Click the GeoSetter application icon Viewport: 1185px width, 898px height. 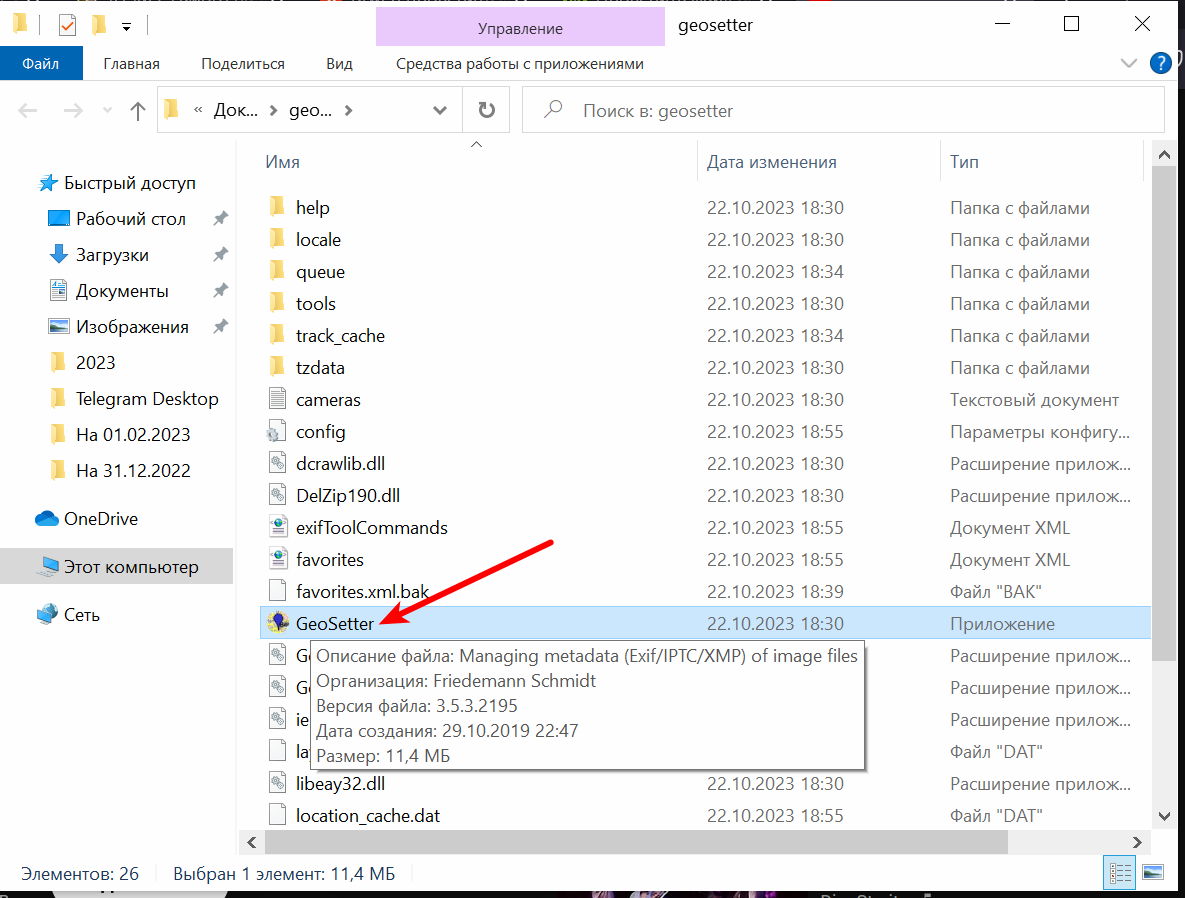[x=278, y=623]
